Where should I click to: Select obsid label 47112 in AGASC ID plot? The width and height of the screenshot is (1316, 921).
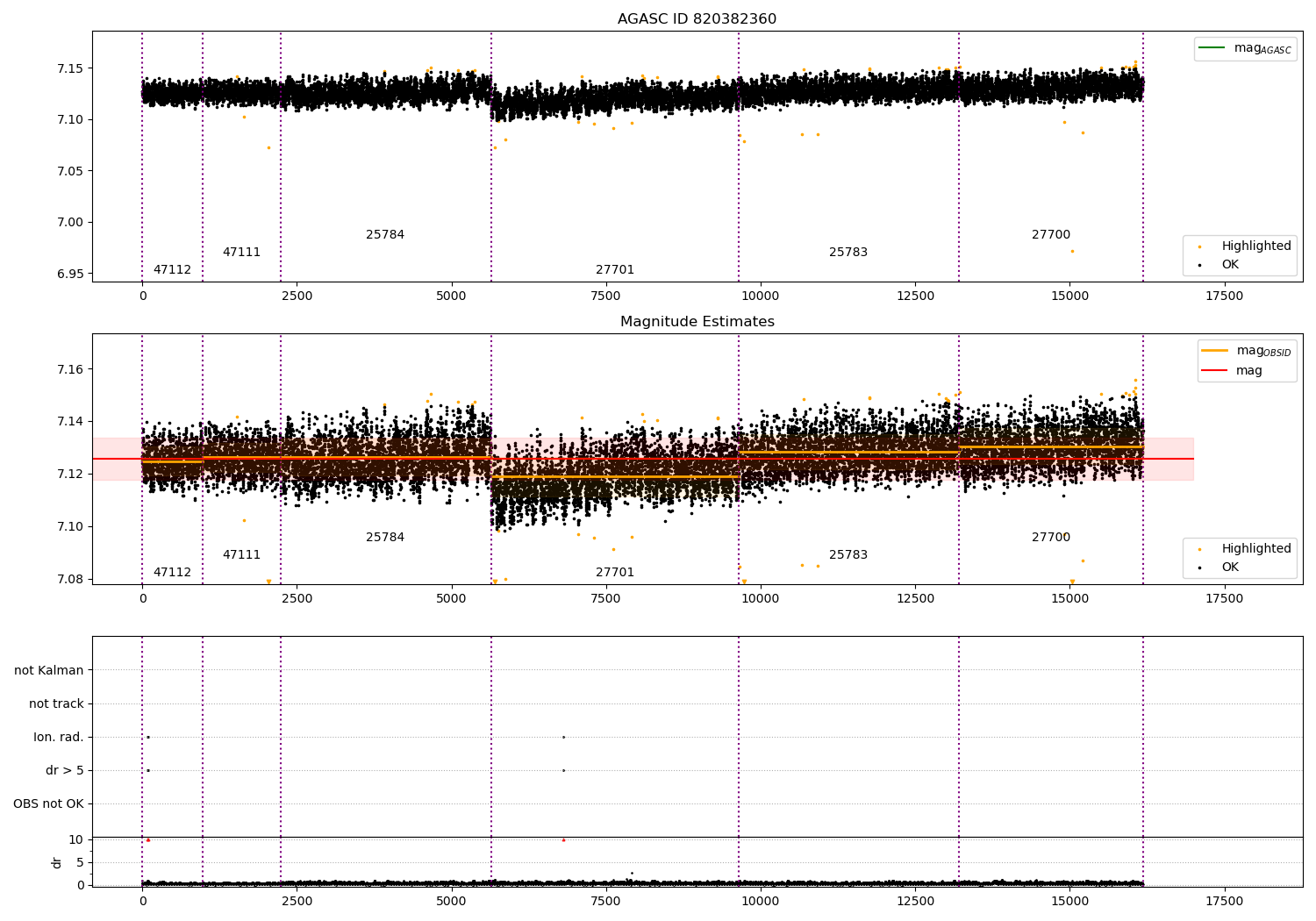pyautogui.click(x=172, y=270)
